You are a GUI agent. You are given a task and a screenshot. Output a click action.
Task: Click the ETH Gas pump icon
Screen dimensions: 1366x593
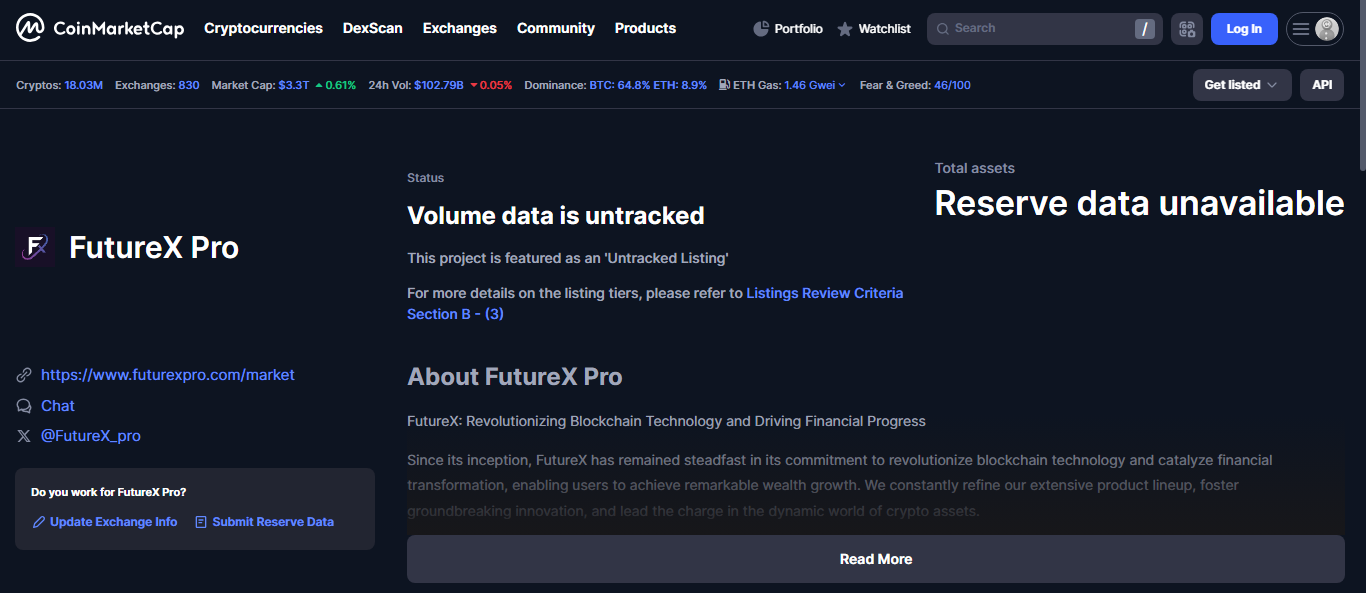pos(724,85)
